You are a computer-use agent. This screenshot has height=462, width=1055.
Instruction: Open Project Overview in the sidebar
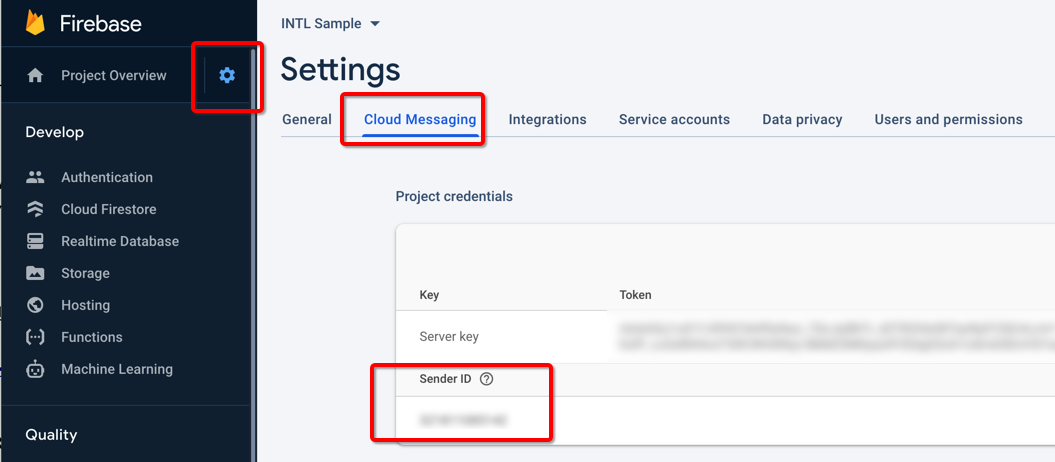click(x=113, y=76)
